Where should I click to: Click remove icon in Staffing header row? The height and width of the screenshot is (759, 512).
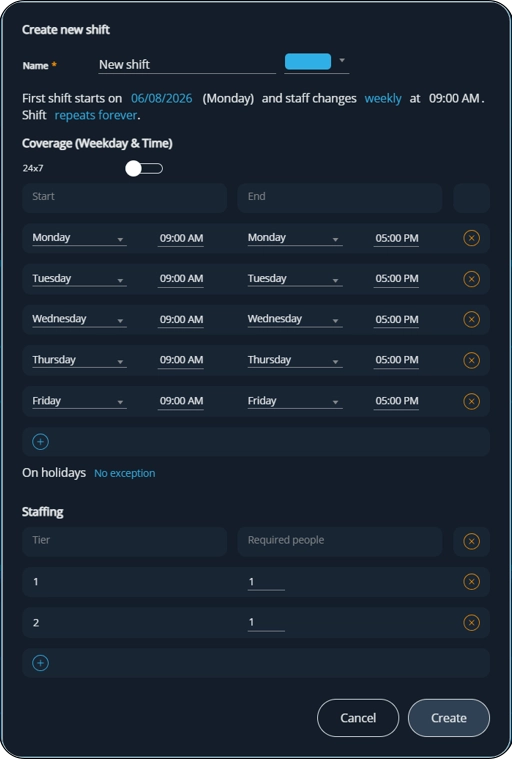click(x=471, y=541)
